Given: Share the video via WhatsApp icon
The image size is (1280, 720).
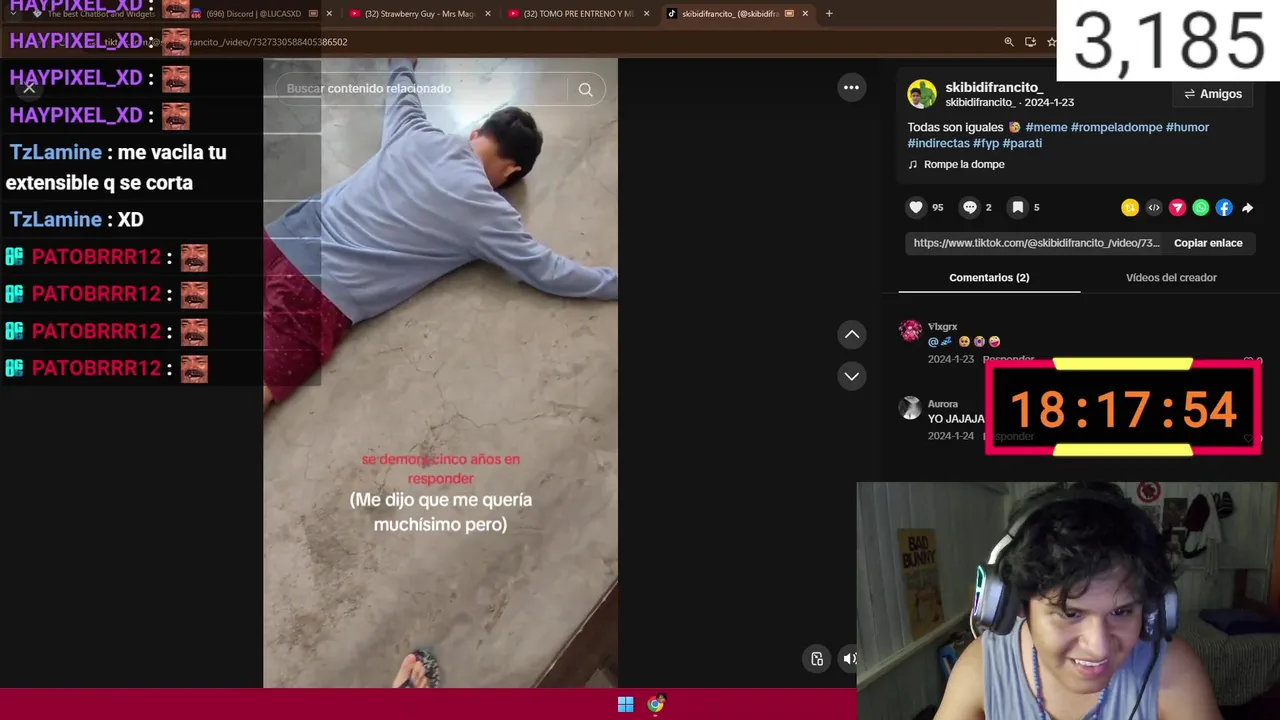Looking at the screenshot, I should point(1201,208).
